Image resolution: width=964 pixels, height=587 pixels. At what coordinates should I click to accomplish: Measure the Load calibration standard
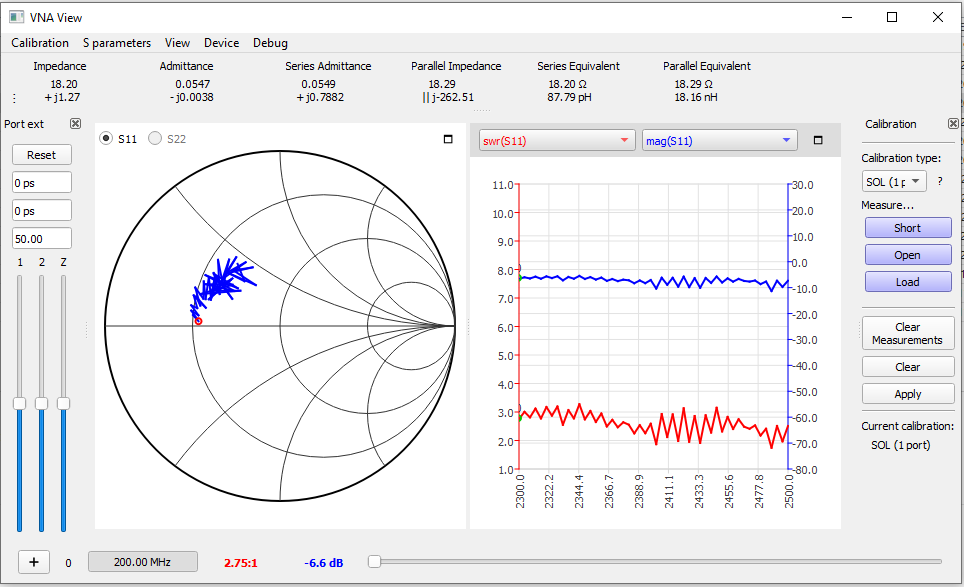tap(908, 282)
